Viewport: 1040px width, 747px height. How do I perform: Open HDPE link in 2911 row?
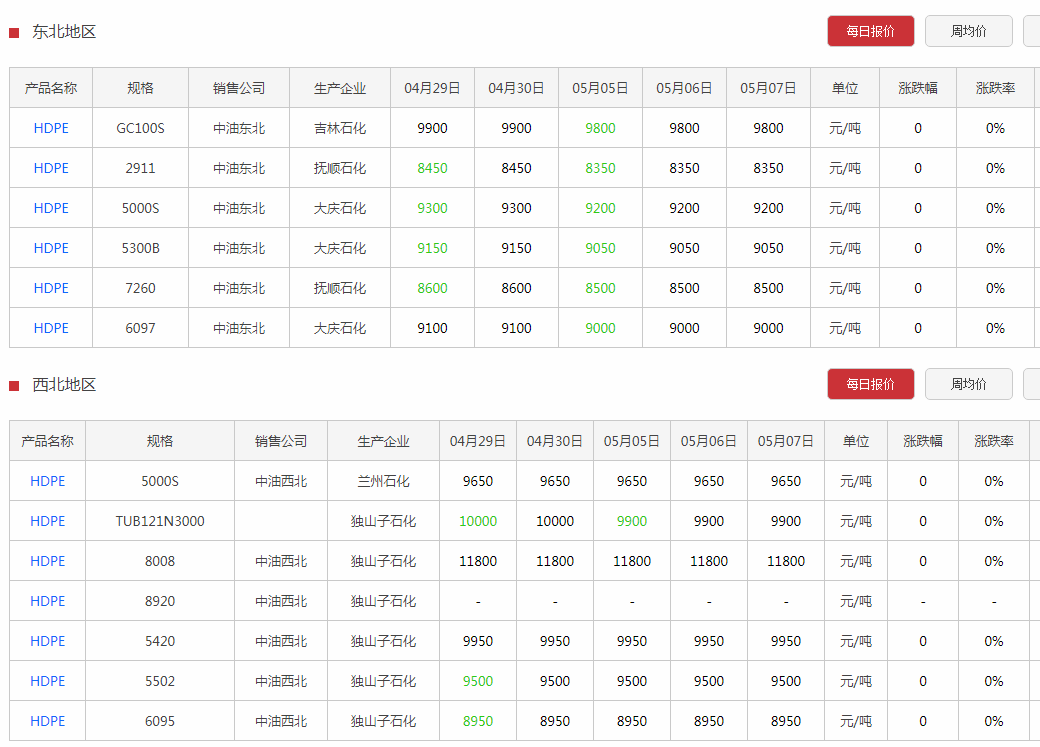51,168
